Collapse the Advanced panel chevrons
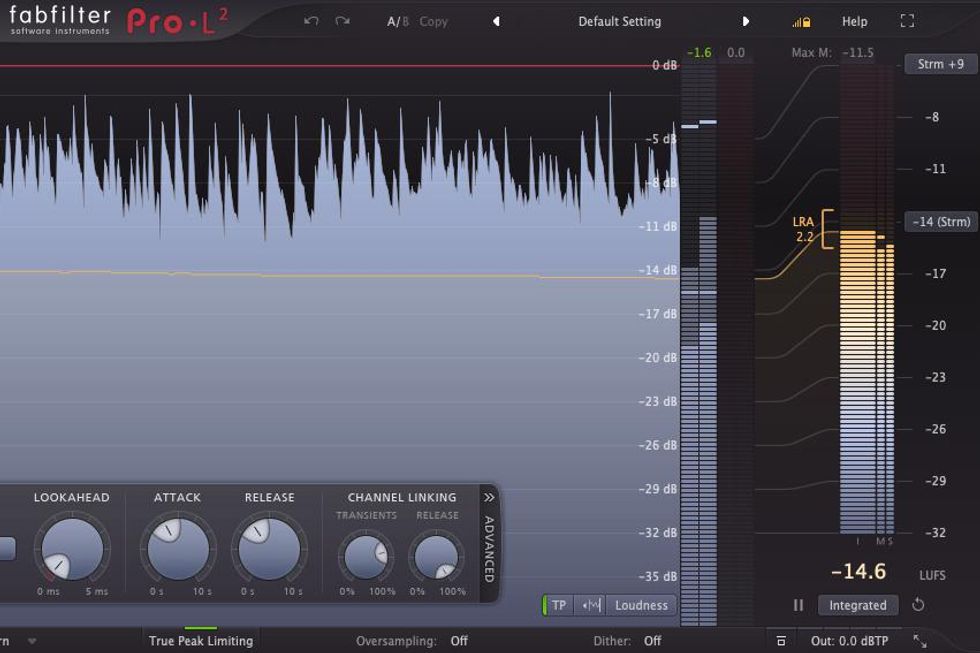This screenshot has width=980, height=653. [x=489, y=497]
